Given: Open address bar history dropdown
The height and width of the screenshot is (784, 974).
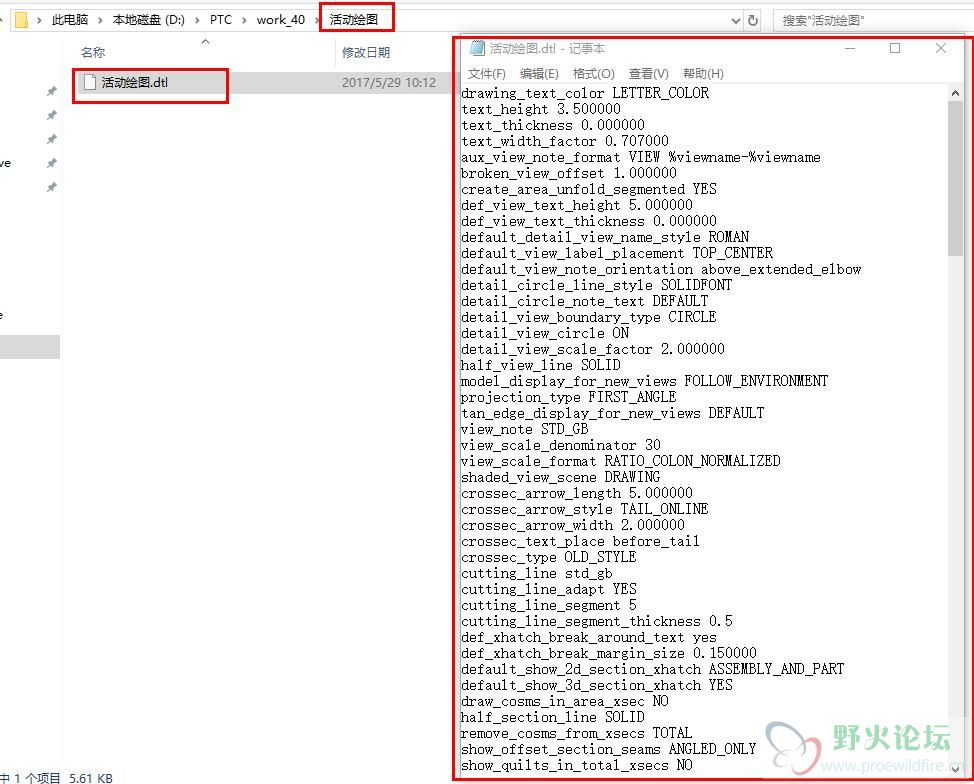Looking at the screenshot, I should [x=735, y=21].
